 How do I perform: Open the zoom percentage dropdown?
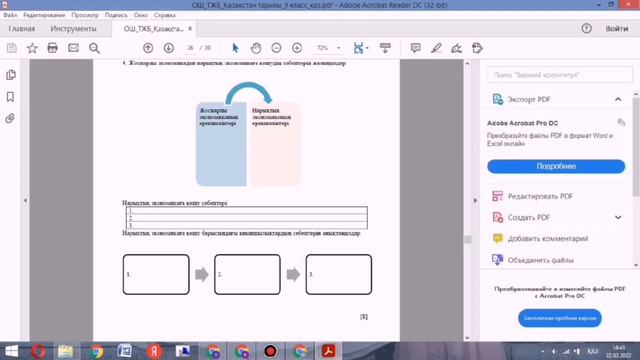tap(338, 48)
